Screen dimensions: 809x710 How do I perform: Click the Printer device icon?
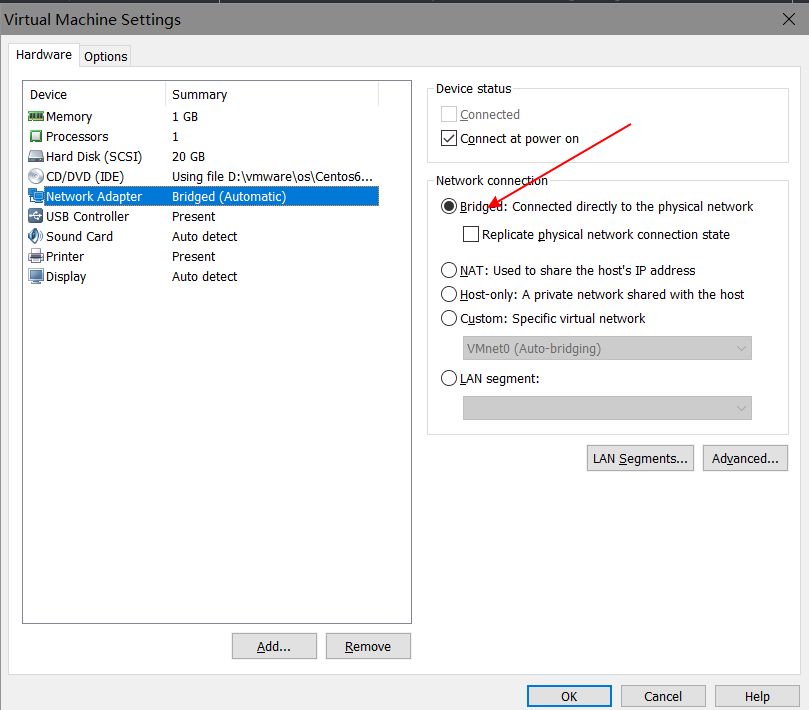pyautogui.click(x=36, y=256)
